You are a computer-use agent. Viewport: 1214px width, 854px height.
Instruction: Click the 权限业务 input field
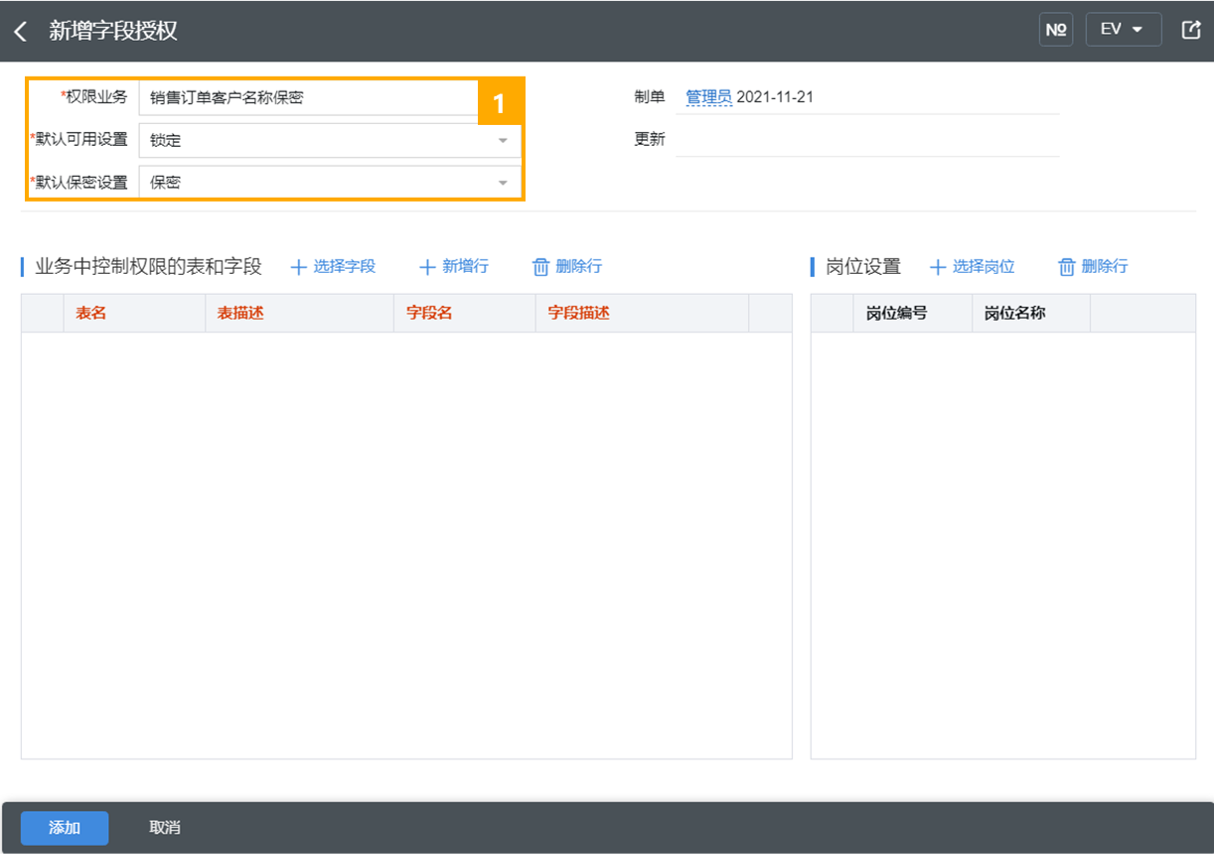point(310,98)
